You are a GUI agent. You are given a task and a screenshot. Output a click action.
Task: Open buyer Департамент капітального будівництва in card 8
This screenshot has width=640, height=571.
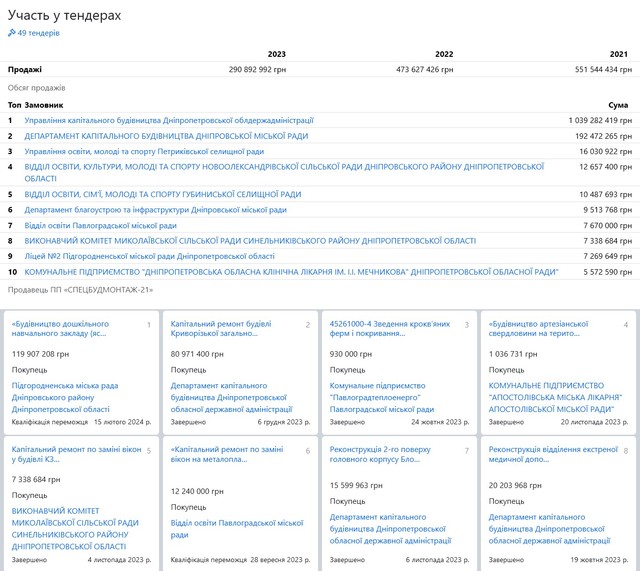tap(549, 529)
